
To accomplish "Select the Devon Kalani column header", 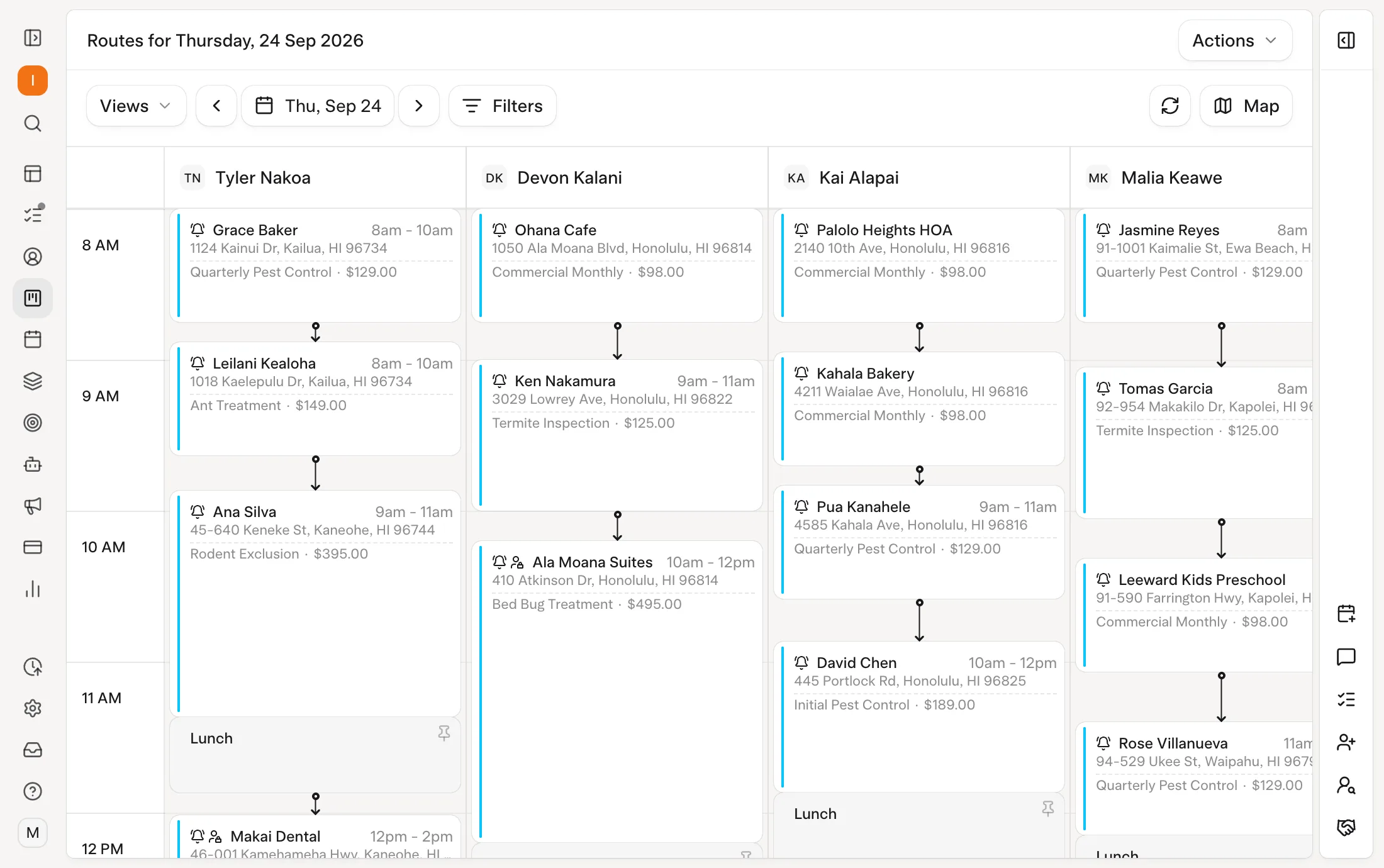I will pyautogui.click(x=617, y=178).
